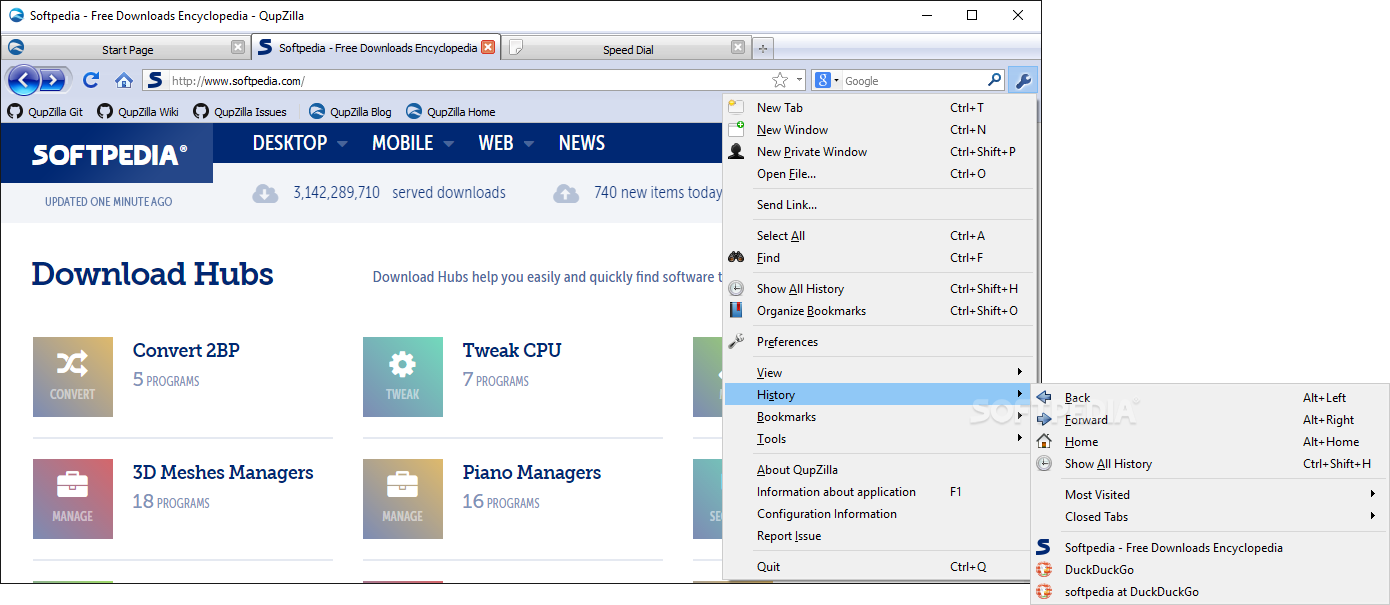Switch to the Start Page tab
Viewport: 1390px width, 605px height.
tap(125, 48)
